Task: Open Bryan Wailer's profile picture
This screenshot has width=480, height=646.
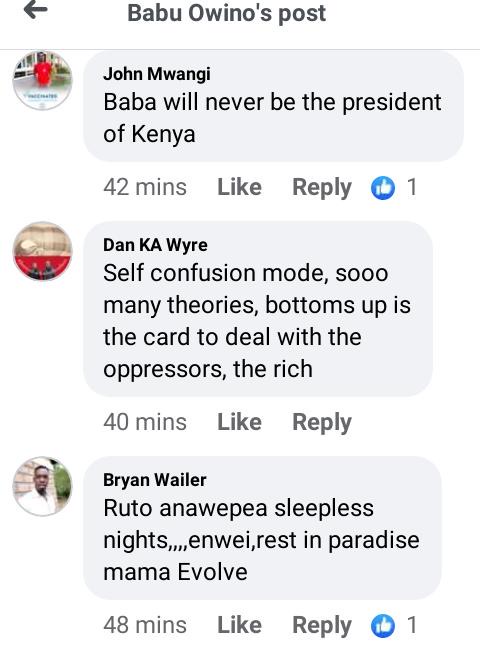Action: pos(43,486)
